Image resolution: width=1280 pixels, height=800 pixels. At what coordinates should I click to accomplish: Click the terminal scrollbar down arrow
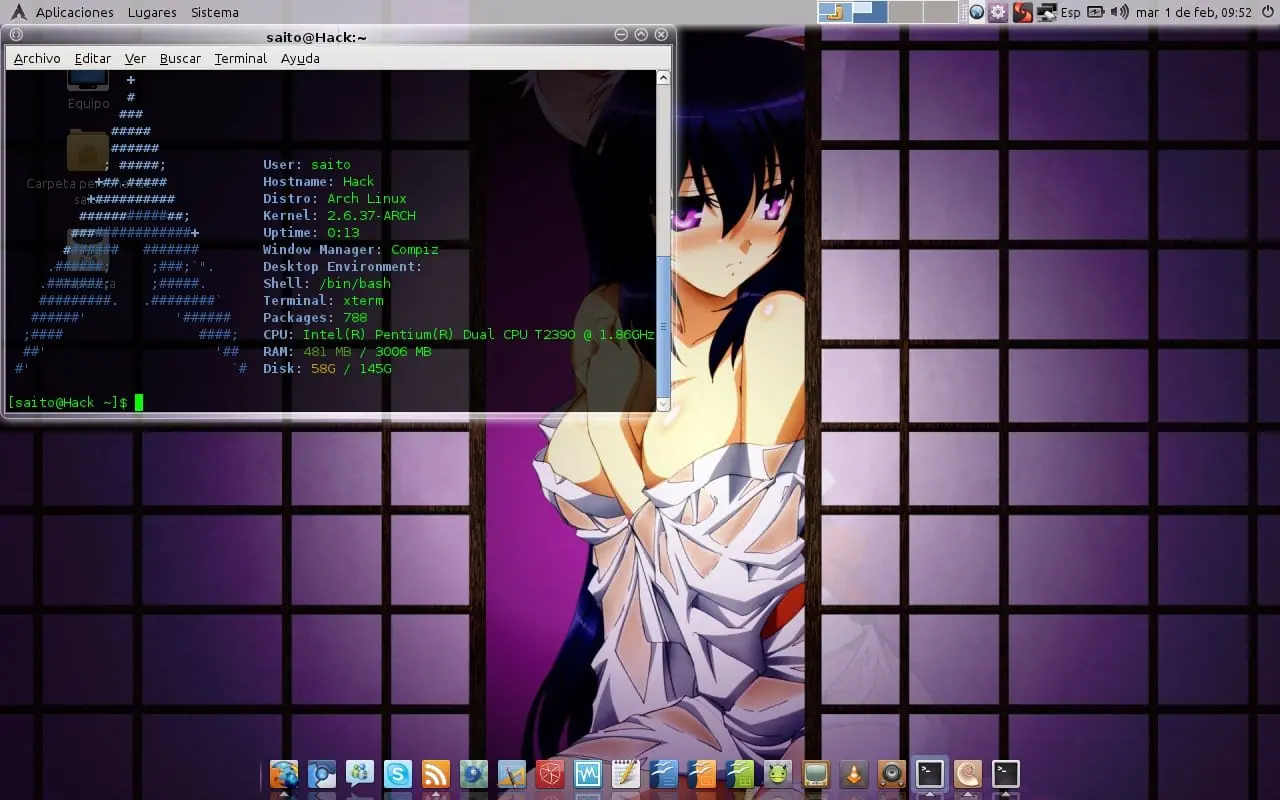[x=663, y=404]
